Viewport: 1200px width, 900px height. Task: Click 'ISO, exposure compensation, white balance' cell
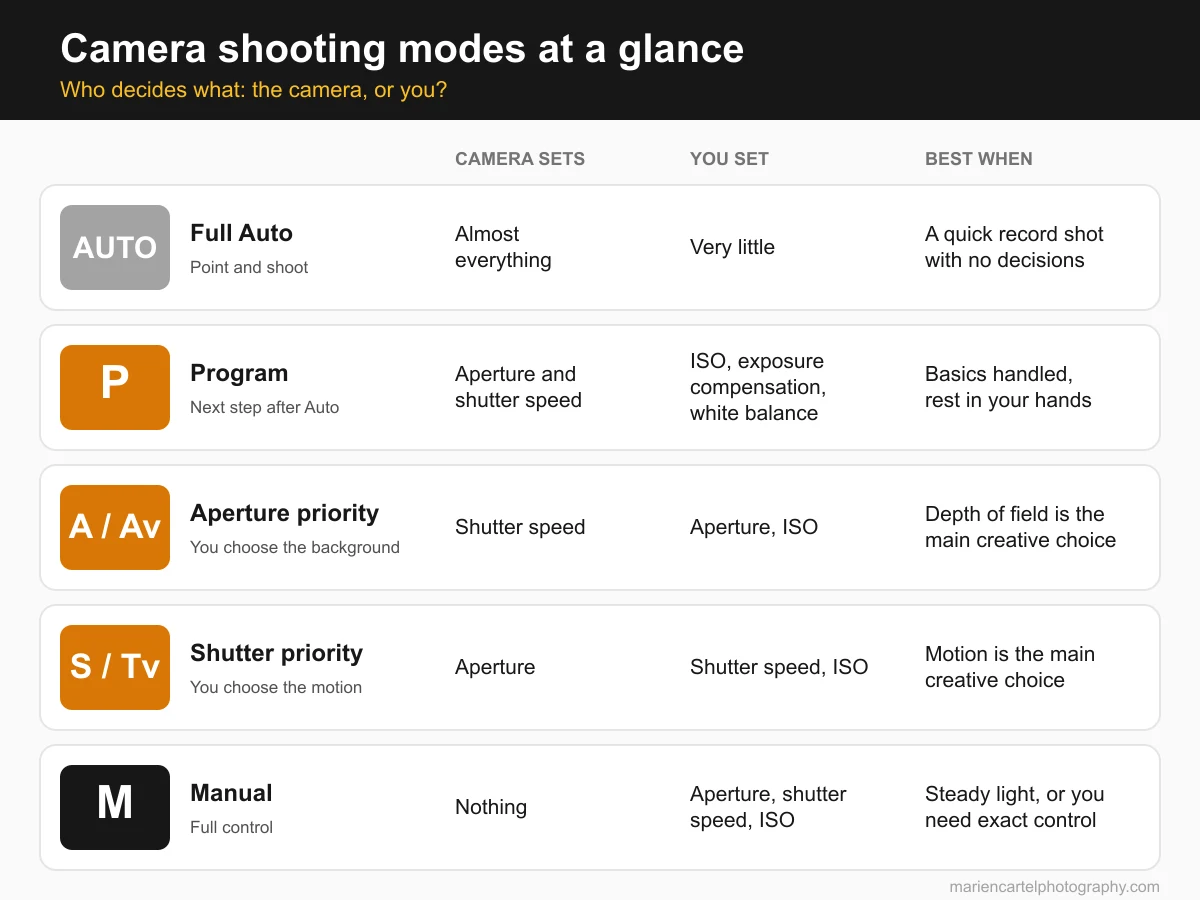pos(758,387)
